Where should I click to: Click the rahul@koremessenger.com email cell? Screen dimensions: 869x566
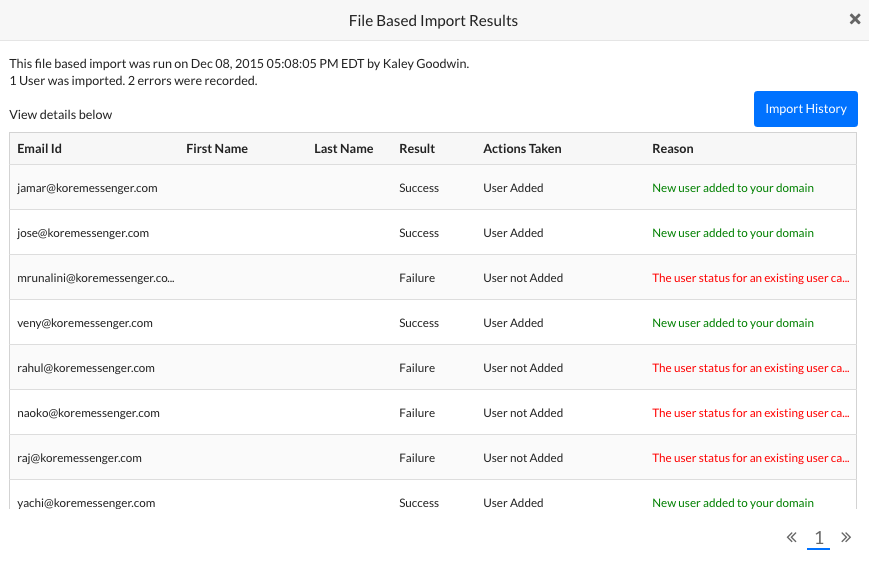coord(86,368)
